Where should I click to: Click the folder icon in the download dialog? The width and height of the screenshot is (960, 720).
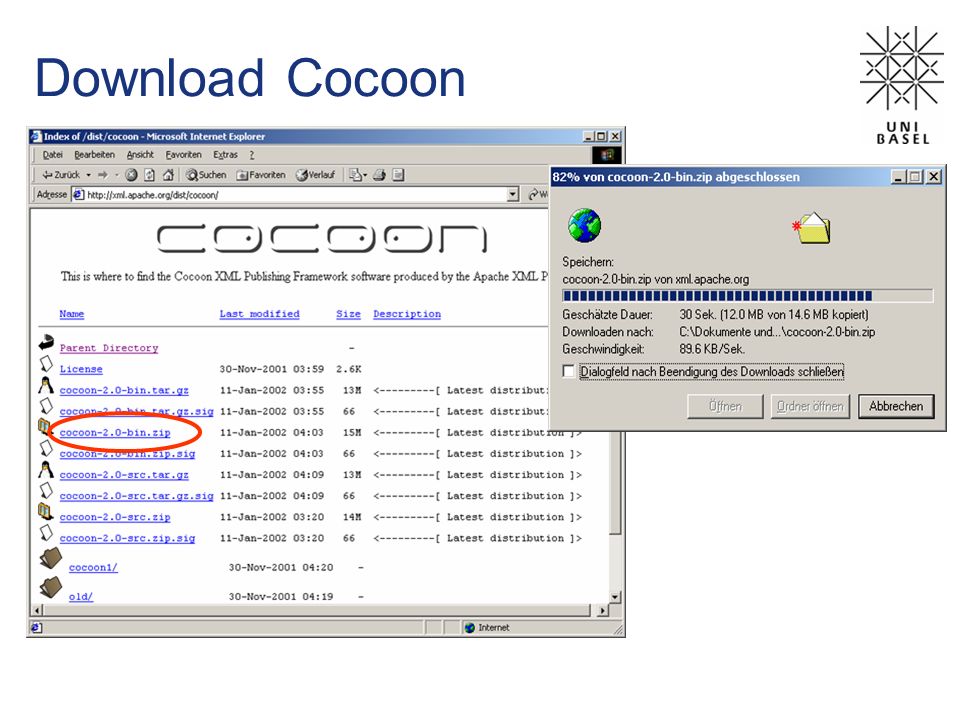pos(812,228)
